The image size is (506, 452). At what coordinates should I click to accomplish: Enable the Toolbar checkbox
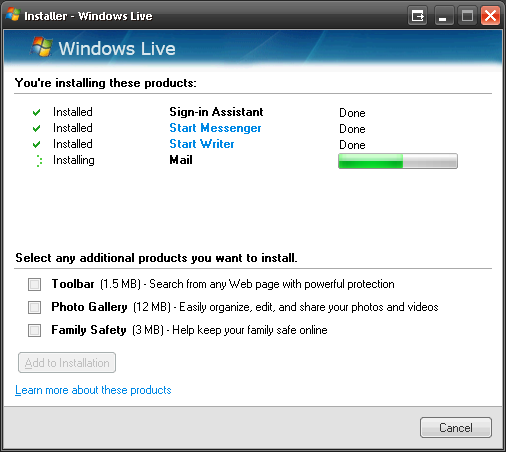(34, 285)
